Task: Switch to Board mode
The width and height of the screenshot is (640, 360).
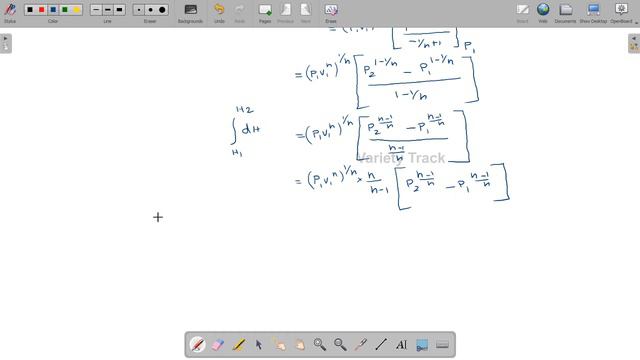Action: pos(522,13)
